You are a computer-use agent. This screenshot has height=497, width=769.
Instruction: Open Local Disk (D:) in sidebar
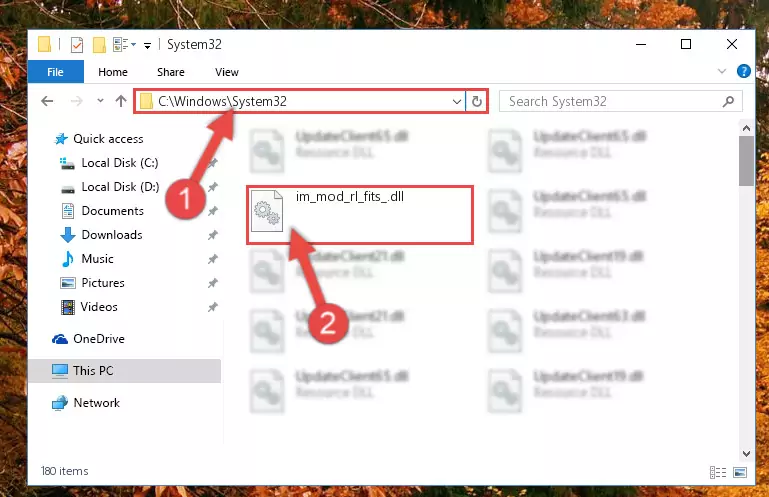coord(120,187)
